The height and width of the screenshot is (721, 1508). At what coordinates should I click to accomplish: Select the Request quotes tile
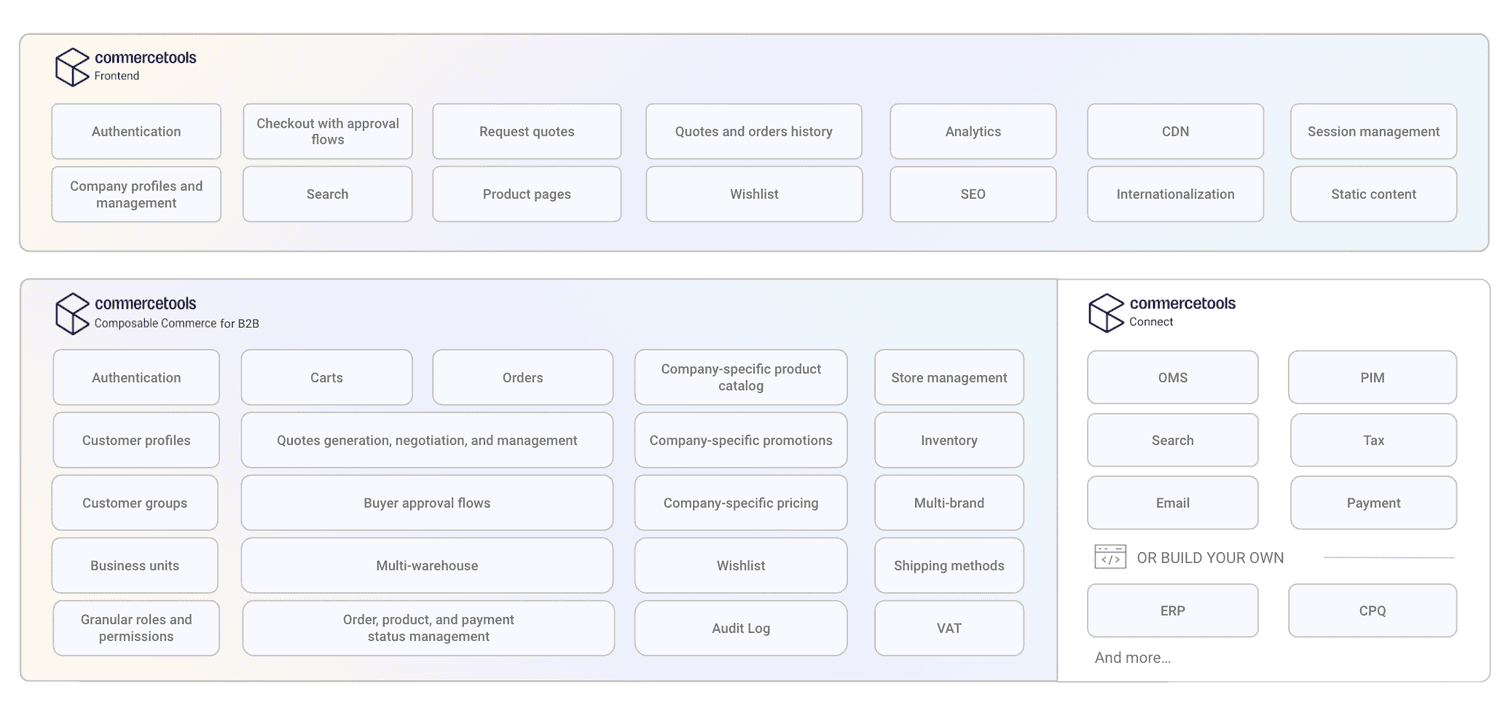click(526, 131)
